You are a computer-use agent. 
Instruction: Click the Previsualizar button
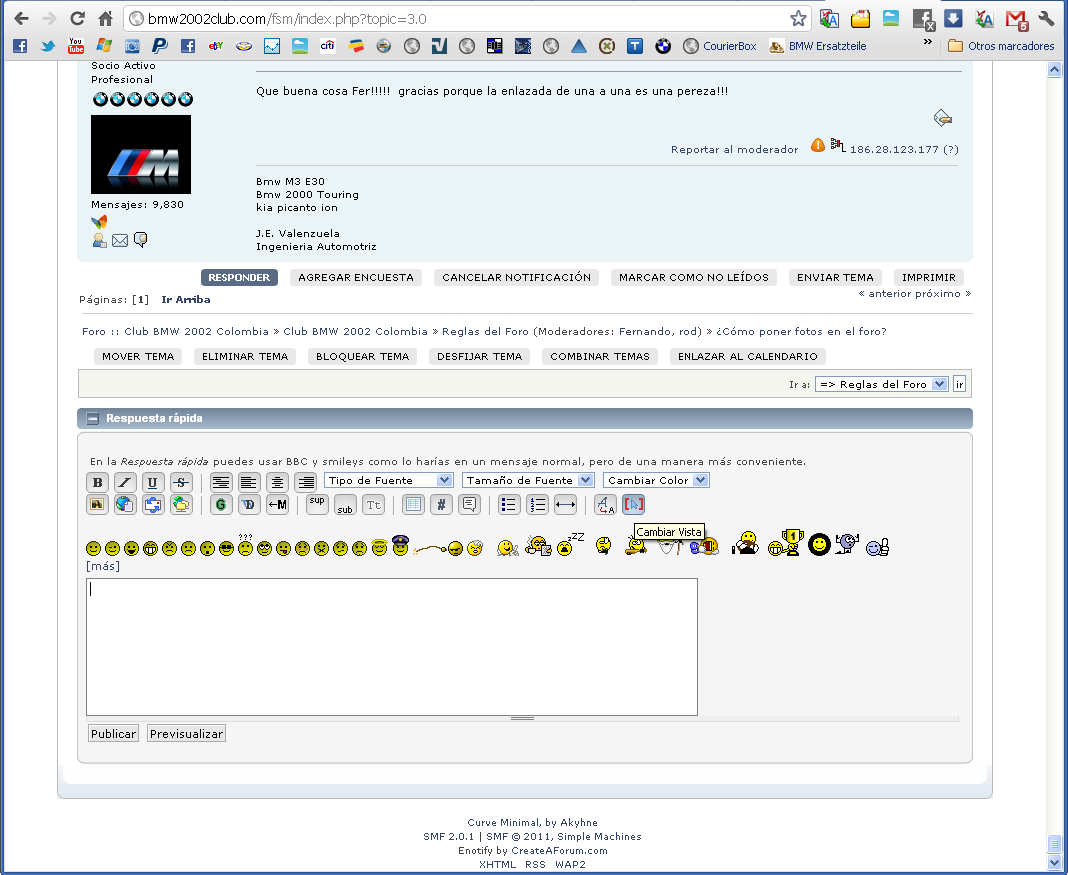point(186,733)
